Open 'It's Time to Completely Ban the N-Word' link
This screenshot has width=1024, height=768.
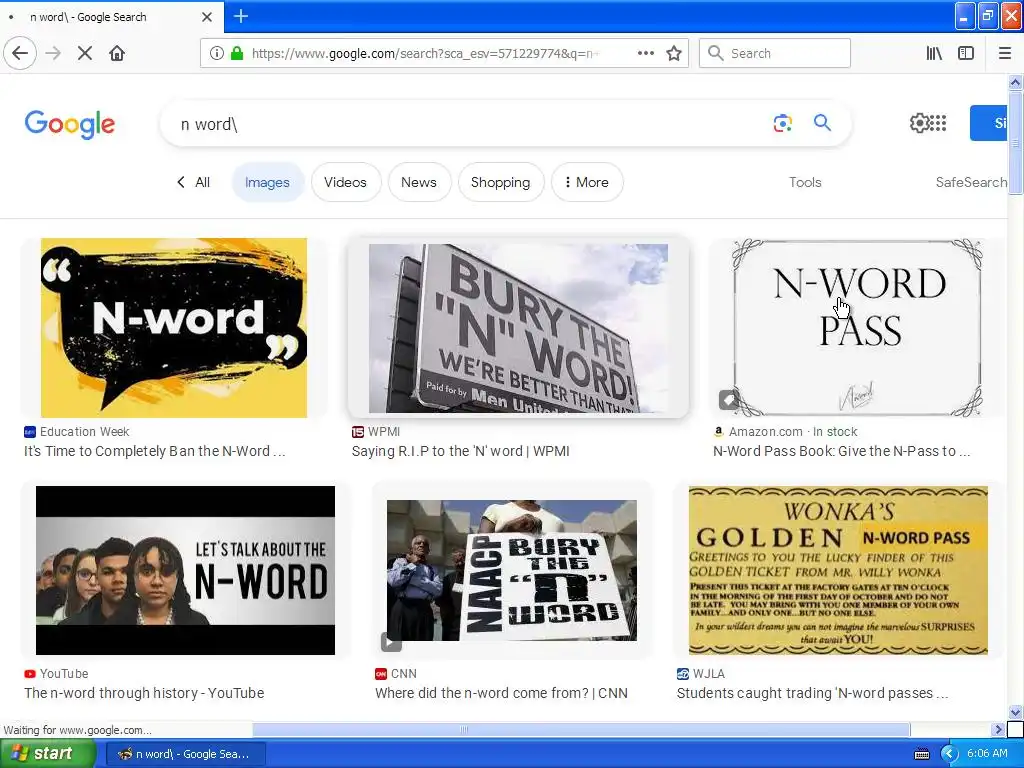pos(155,451)
